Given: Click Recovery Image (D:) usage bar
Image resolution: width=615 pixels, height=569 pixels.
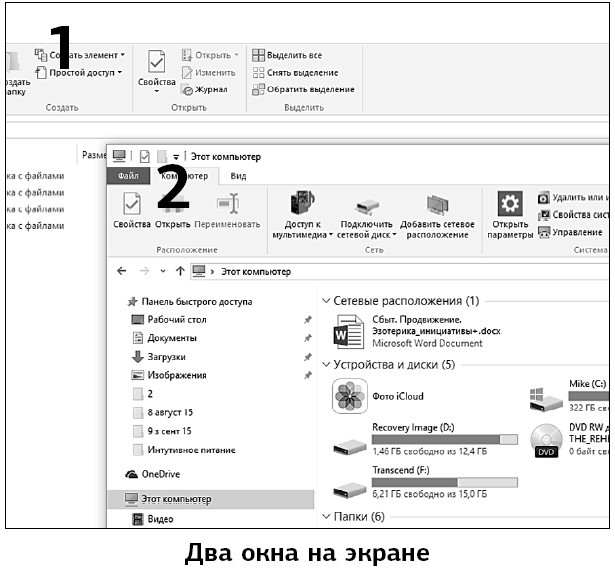Looking at the screenshot, I should click(445, 439).
